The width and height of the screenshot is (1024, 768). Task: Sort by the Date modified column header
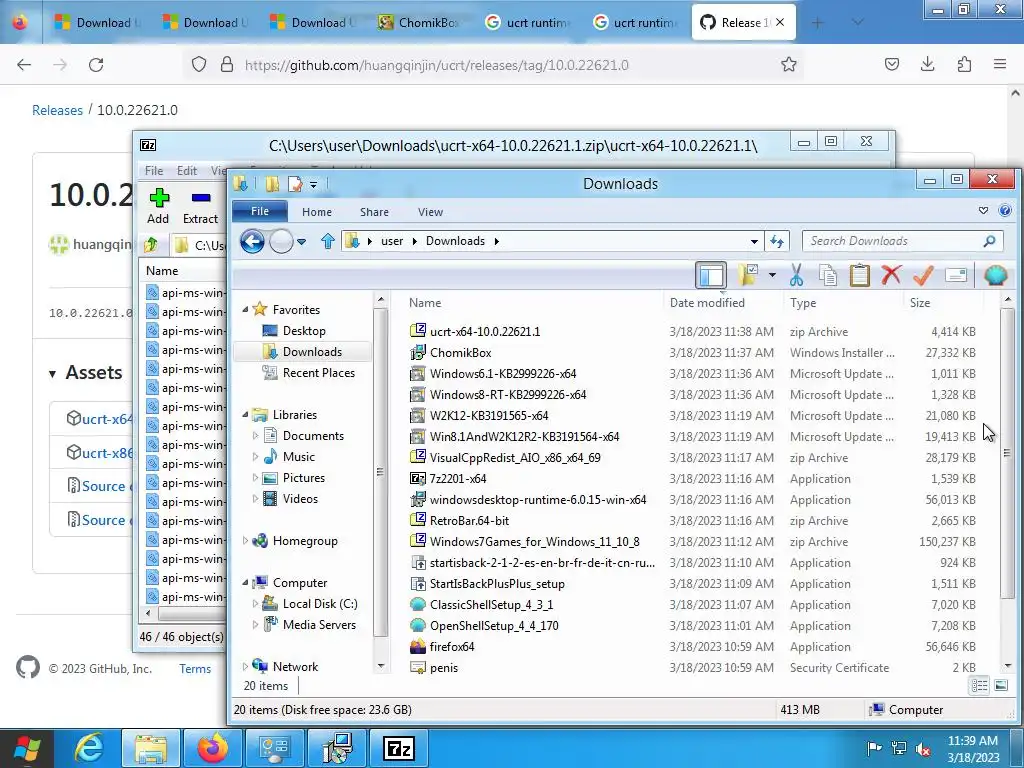(x=707, y=303)
